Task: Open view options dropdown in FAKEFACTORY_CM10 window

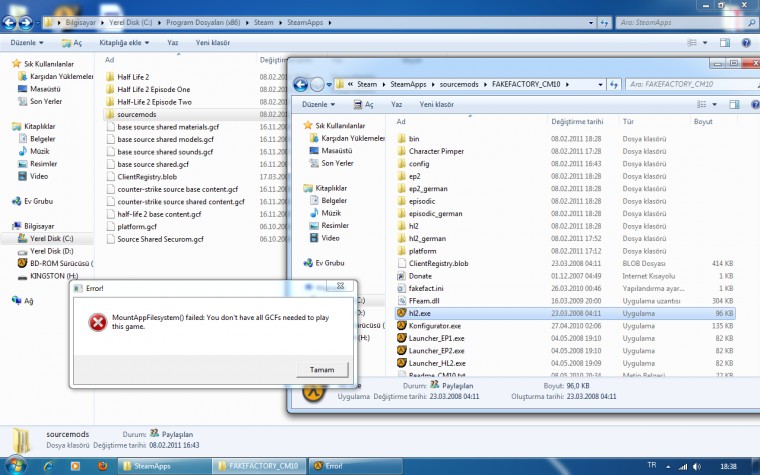Action: (714, 104)
